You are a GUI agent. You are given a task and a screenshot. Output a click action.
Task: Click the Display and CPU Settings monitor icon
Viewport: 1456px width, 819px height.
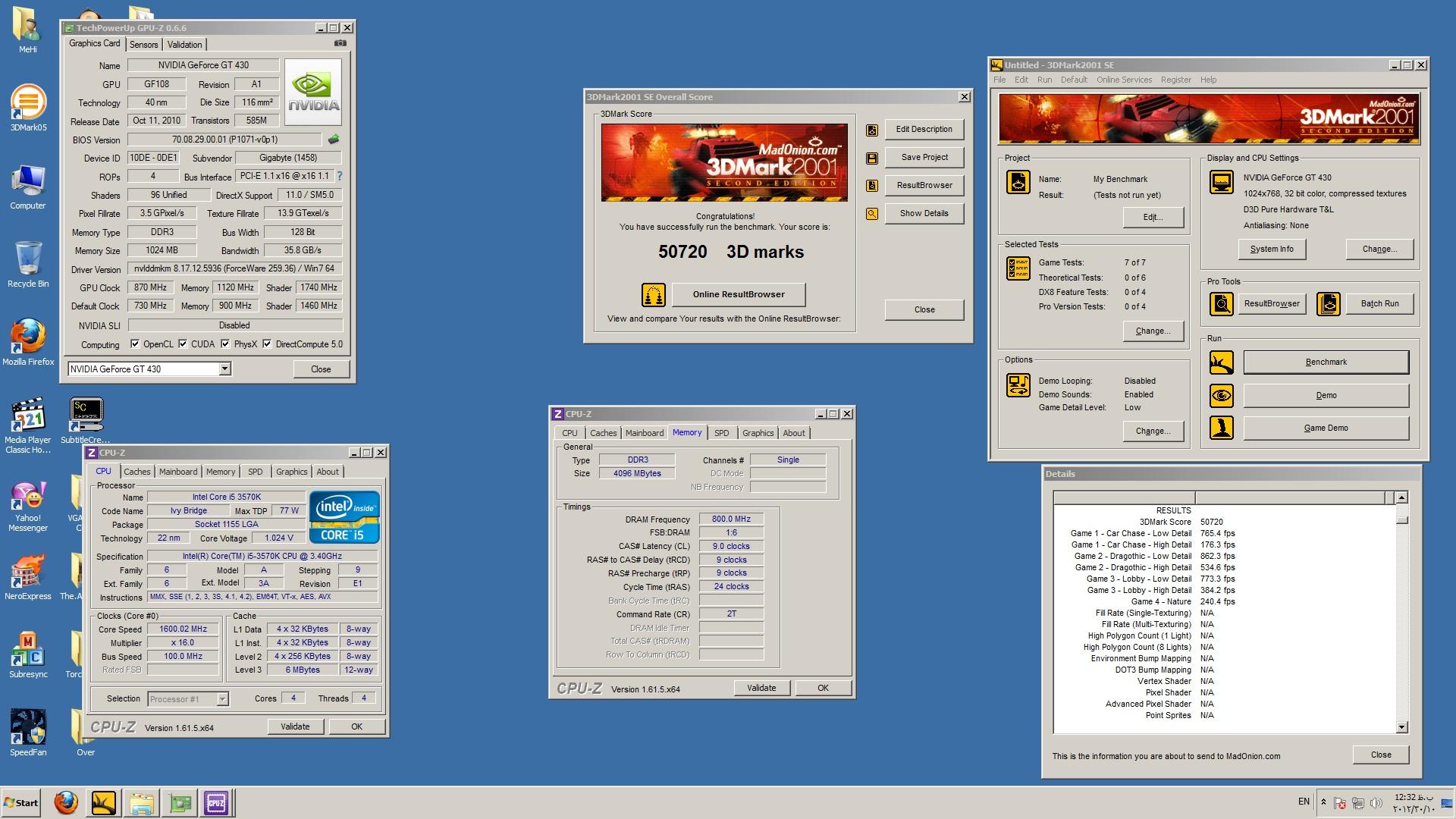[x=1221, y=182]
